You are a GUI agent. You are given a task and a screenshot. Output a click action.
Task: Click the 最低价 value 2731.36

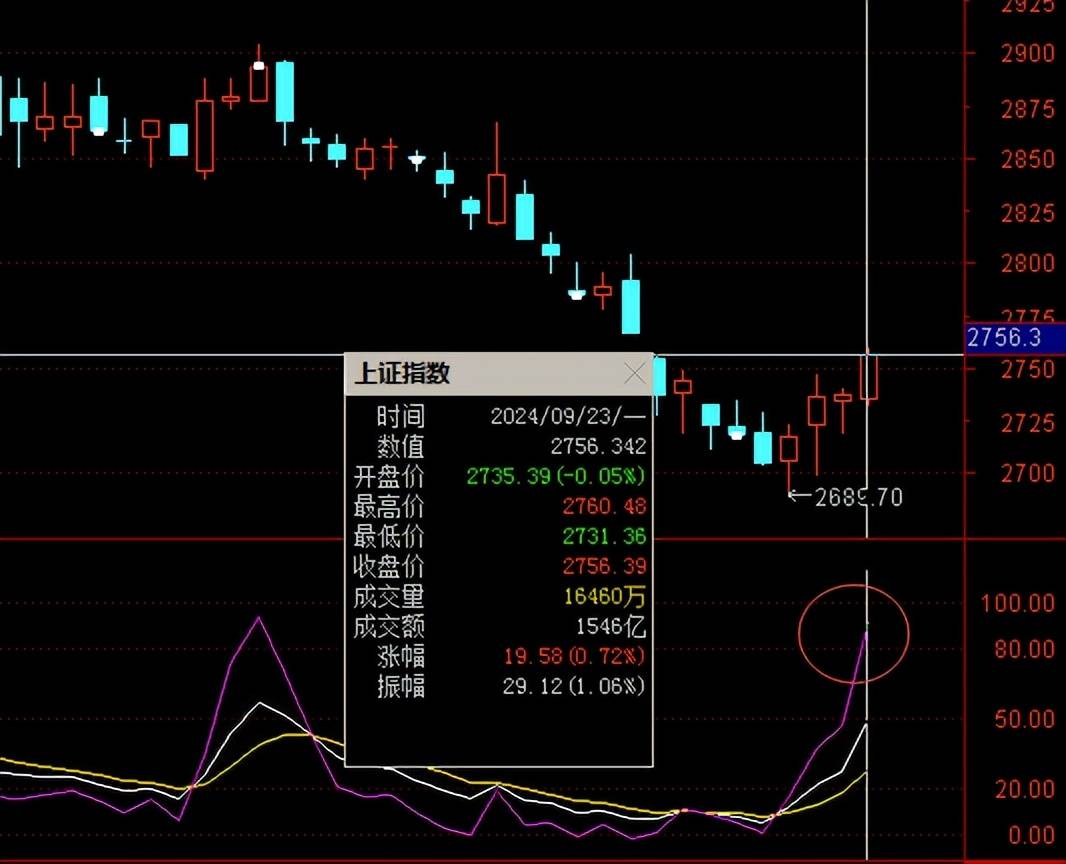[604, 536]
